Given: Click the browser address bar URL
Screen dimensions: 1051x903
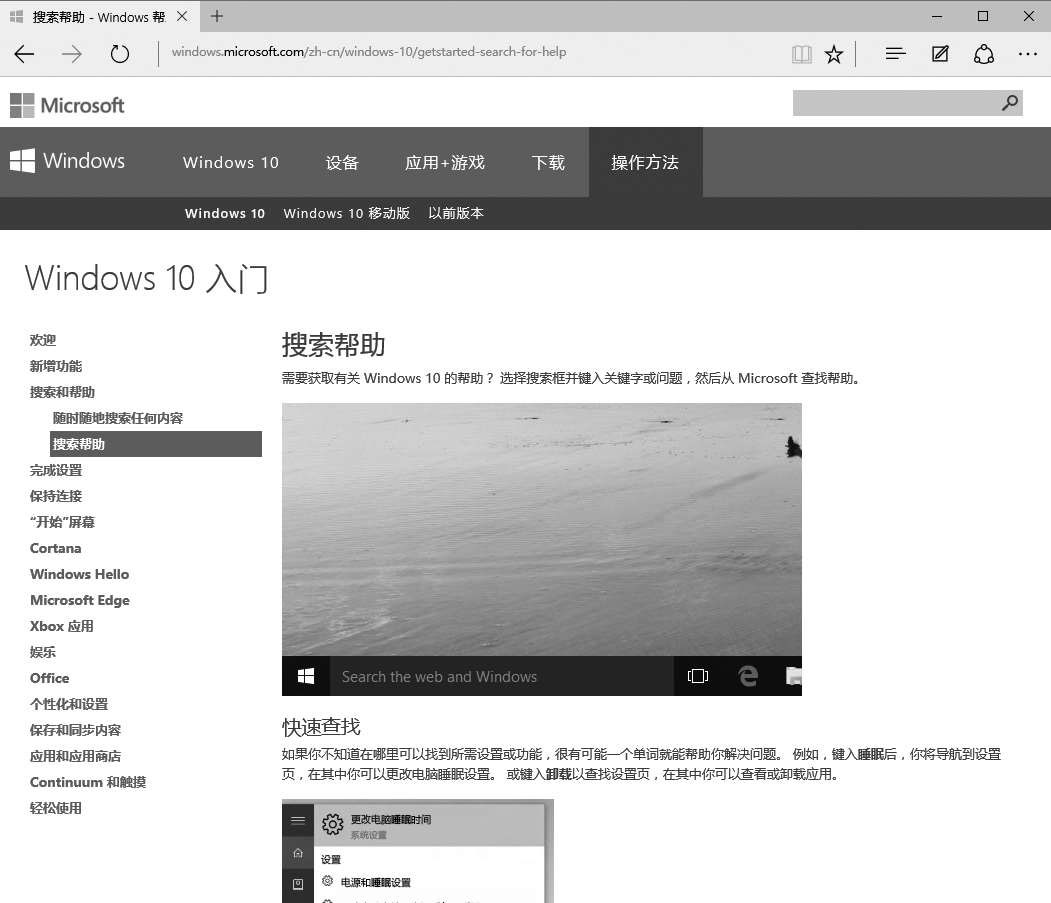Looking at the screenshot, I should tap(369, 52).
